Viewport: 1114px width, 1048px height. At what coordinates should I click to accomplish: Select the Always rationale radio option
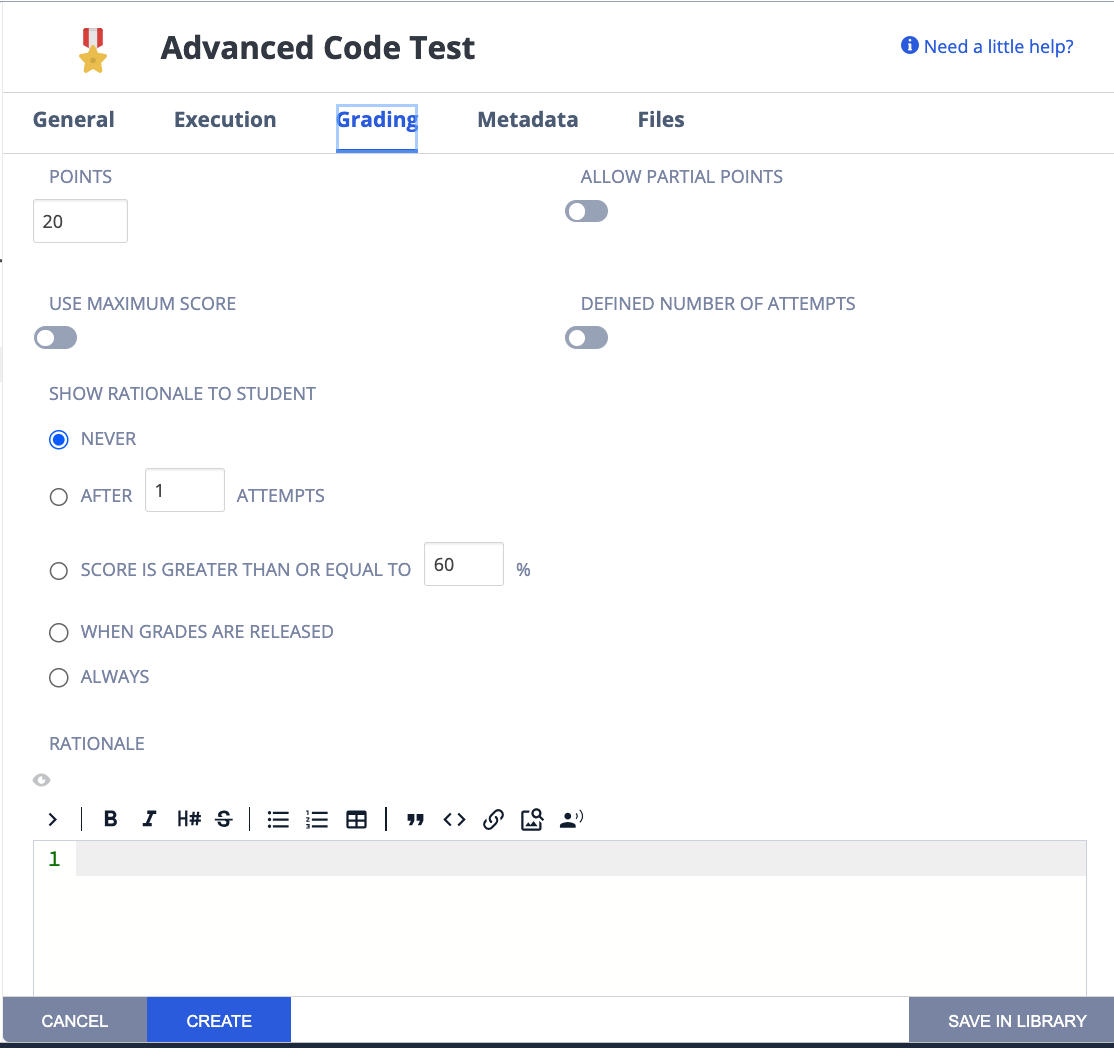tap(59, 677)
